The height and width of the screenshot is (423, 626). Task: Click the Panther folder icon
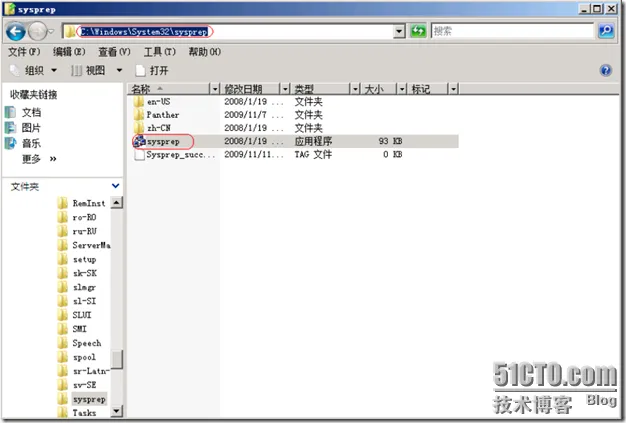point(139,115)
